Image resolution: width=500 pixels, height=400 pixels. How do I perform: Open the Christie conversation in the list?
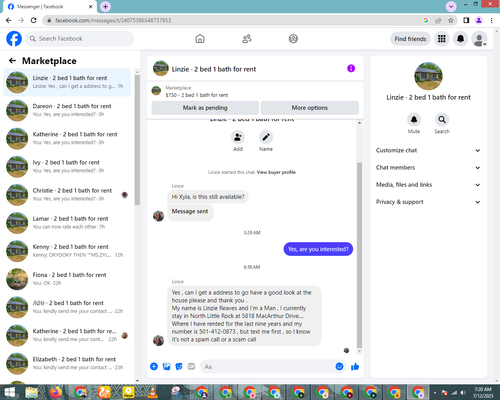tap(67, 195)
